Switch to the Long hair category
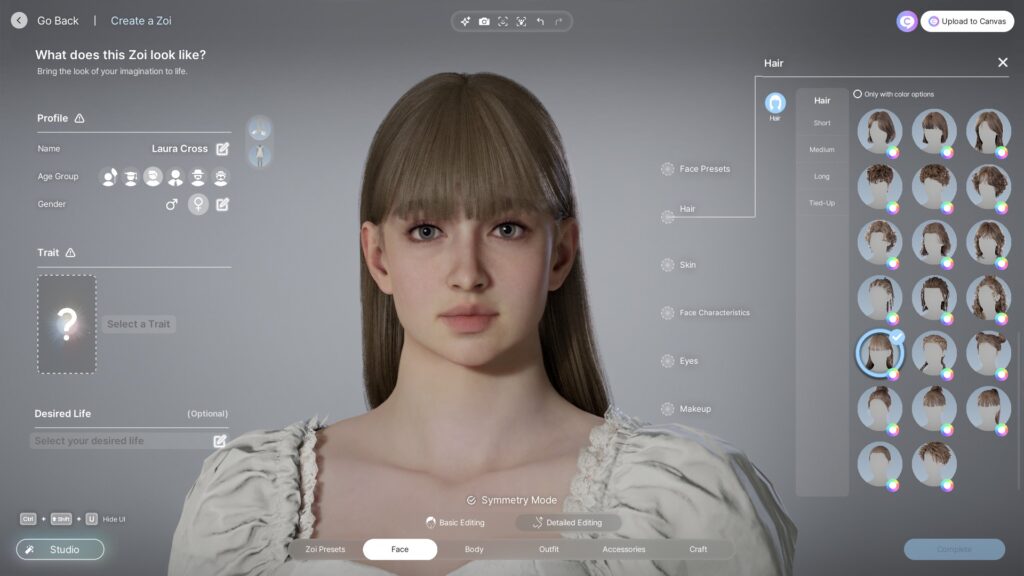This screenshot has height=576, width=1024. point(822,176)
